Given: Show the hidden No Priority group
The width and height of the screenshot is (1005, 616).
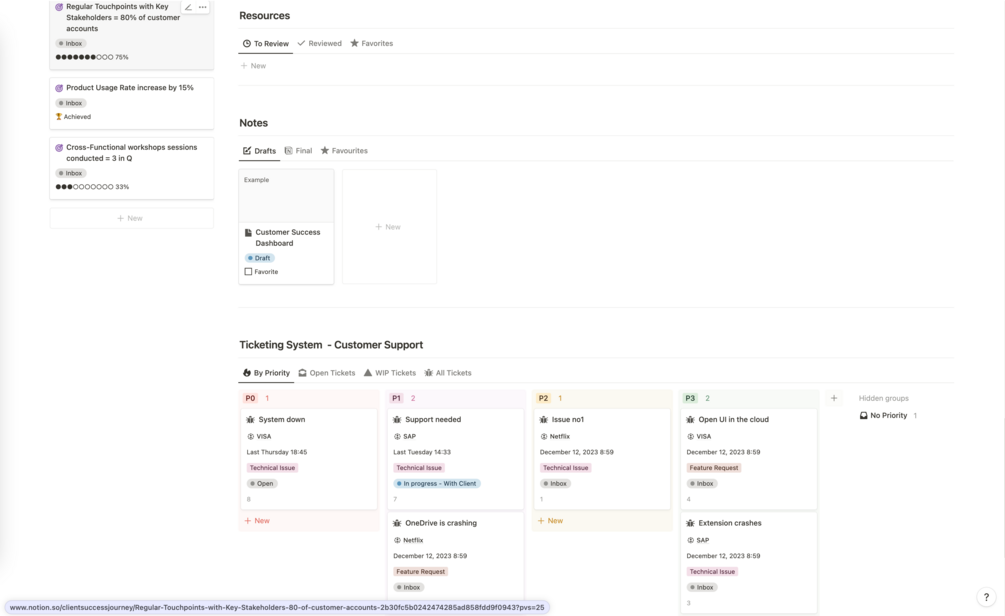Looking at the screenshot, I should pyautogui.click(x=888, y=415).
